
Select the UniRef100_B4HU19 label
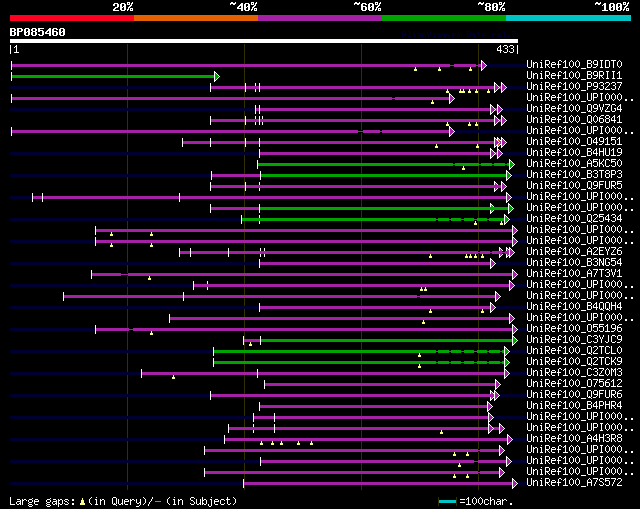click(574, 152)
